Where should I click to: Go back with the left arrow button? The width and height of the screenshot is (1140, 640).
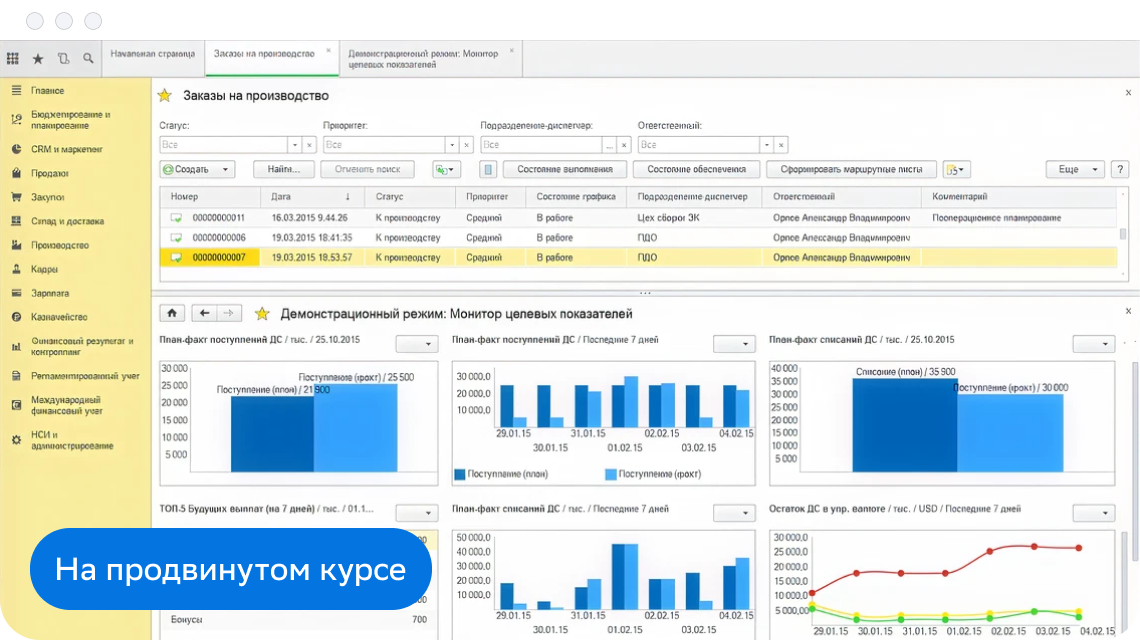pyautogui.click(x=205, y=313)
